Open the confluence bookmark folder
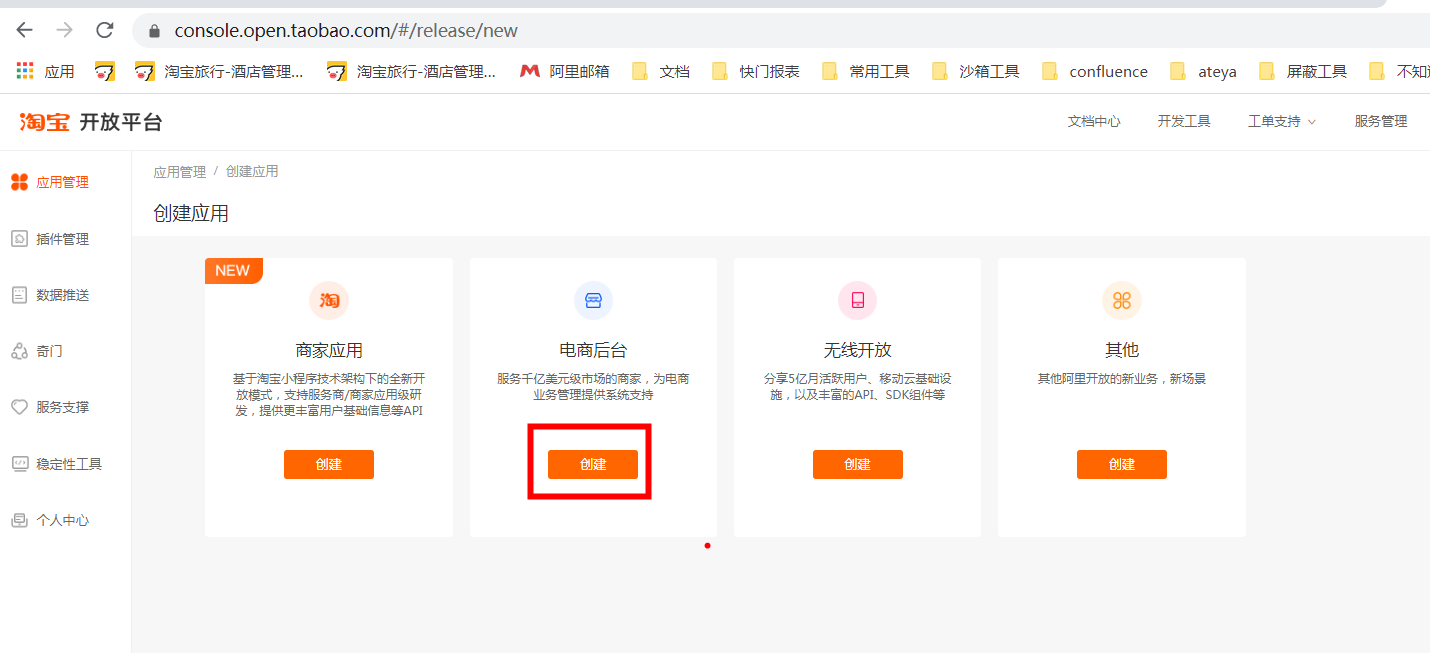Image resolution: width=1430 pixels, height=653 pixels. click(x=1095, y=71)
